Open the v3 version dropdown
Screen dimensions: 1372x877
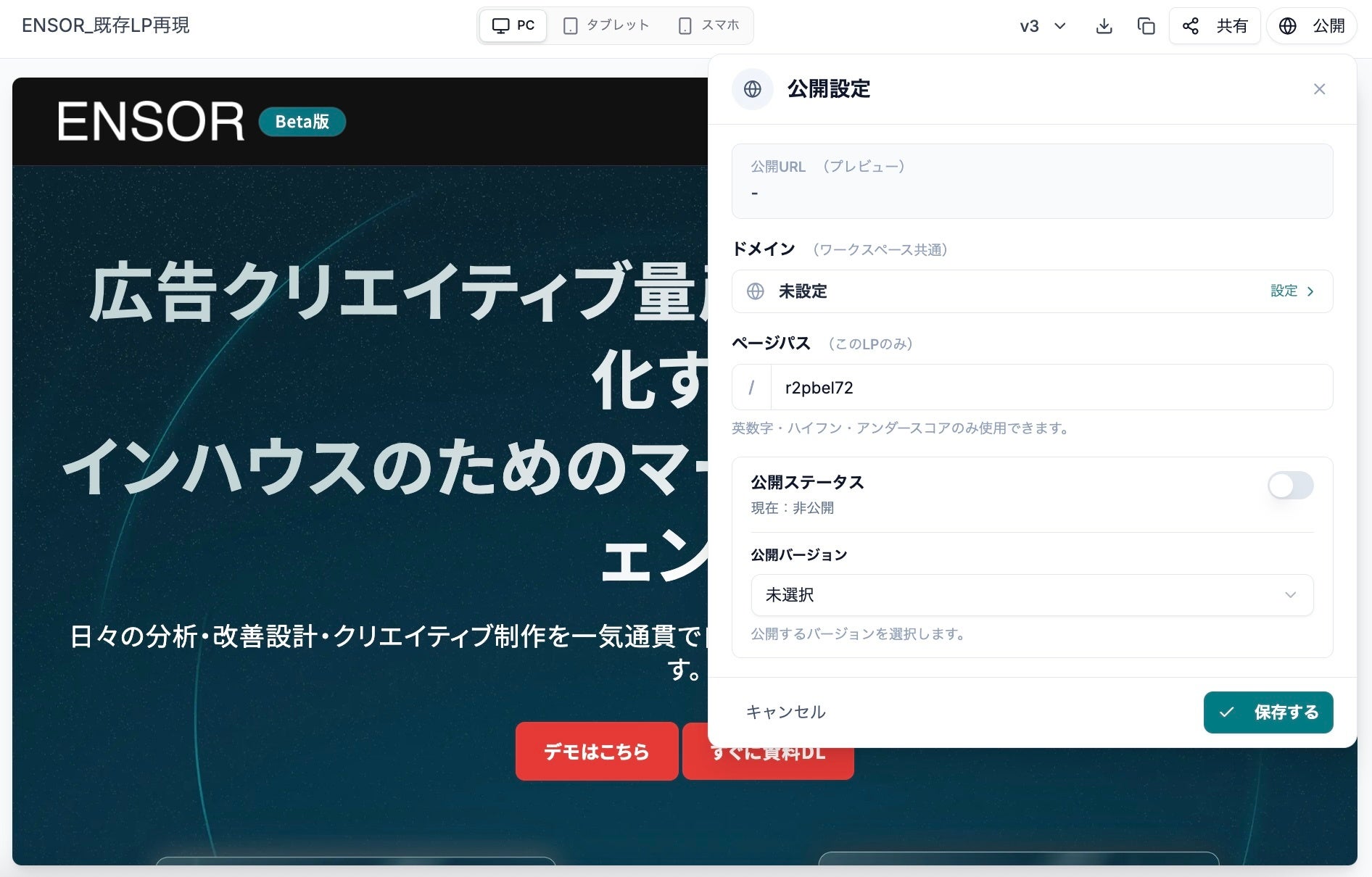(1043, 26)
